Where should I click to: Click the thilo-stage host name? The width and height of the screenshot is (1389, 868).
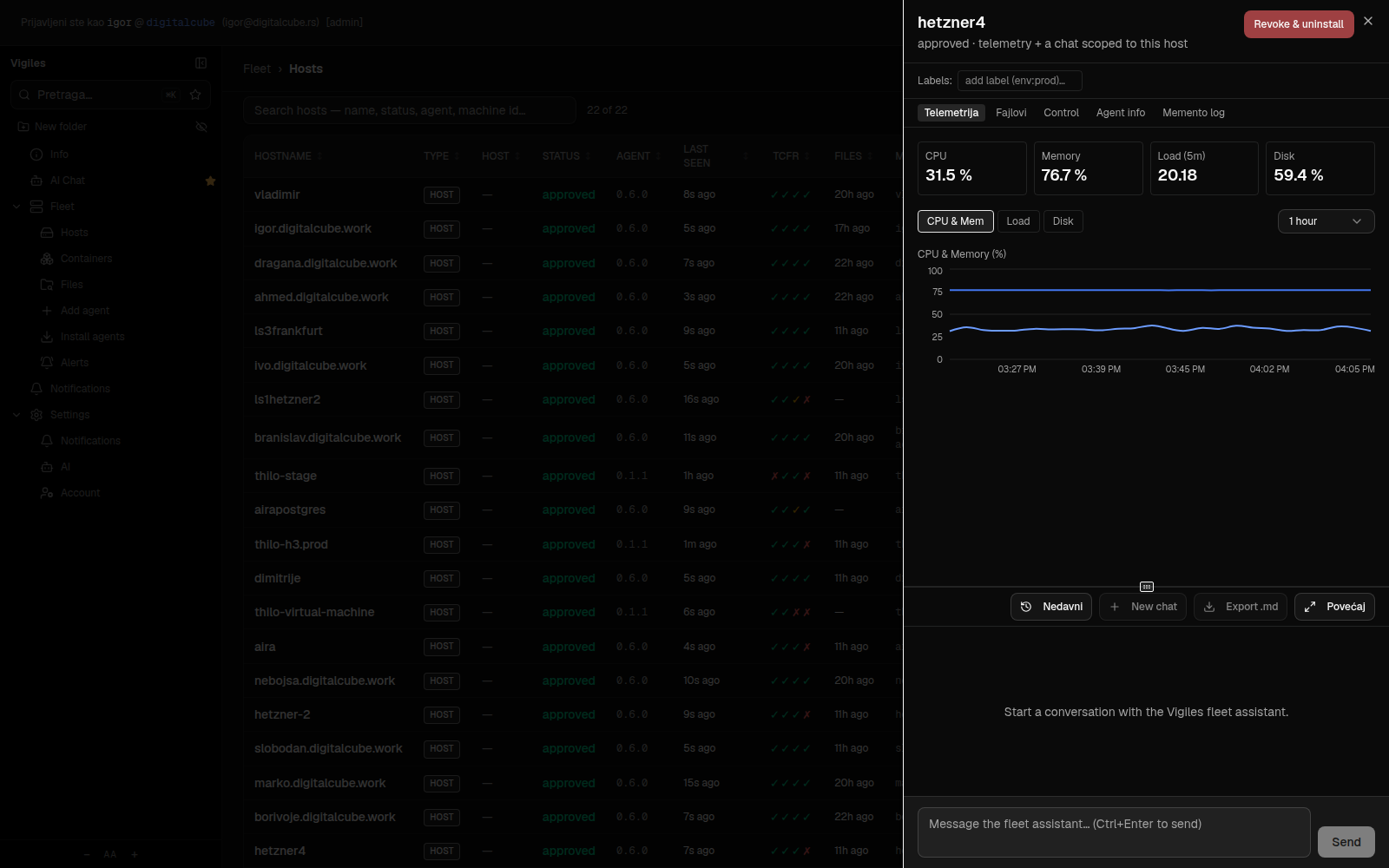(x=286, y=476)
